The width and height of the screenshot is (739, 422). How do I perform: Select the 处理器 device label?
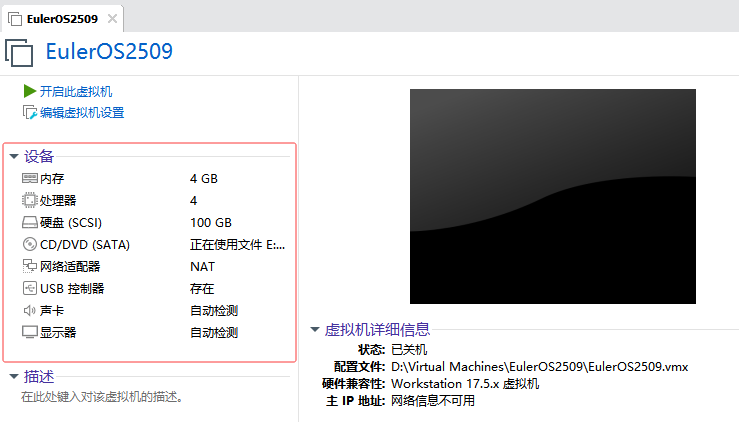tap(58, 200)
